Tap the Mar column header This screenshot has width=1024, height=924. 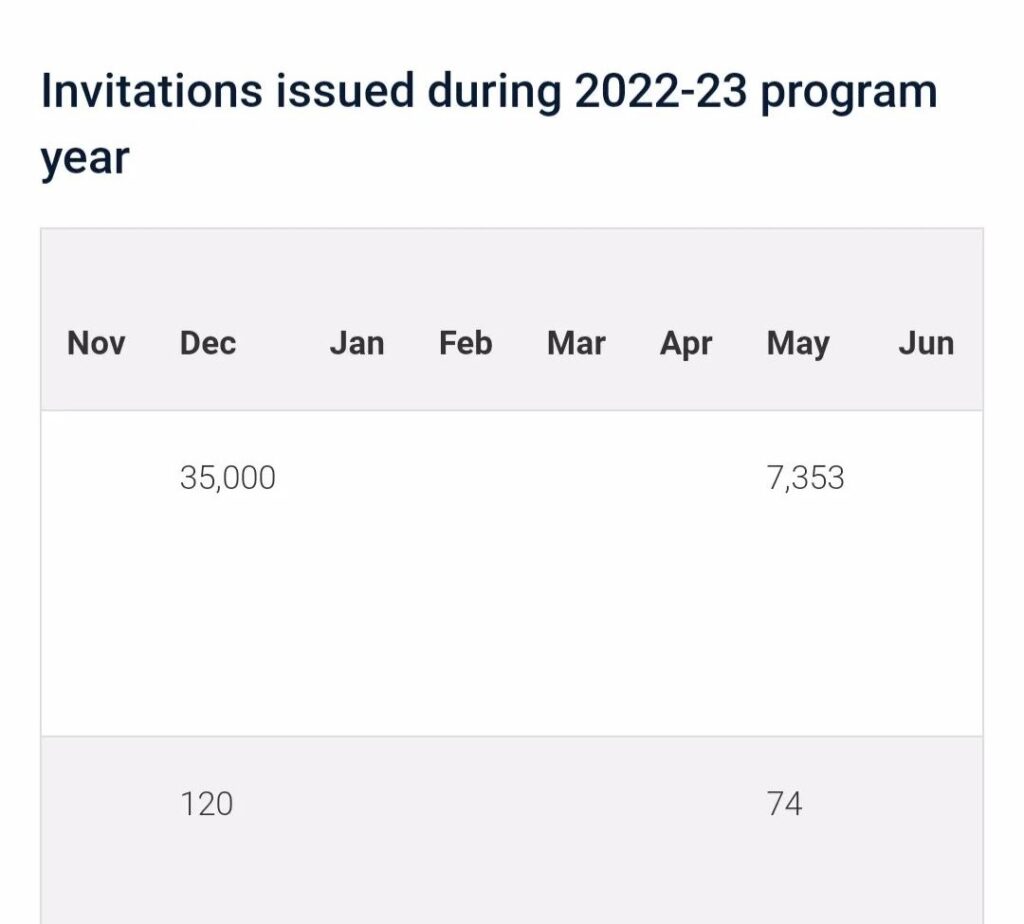point(576,343)
